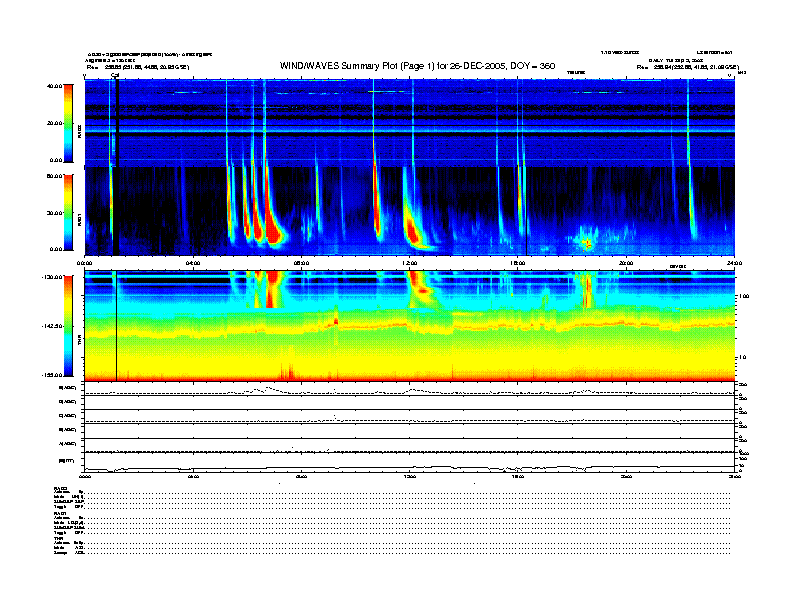Select the 04:00 tick under the RAD1 spectrogram

[193, 263]
